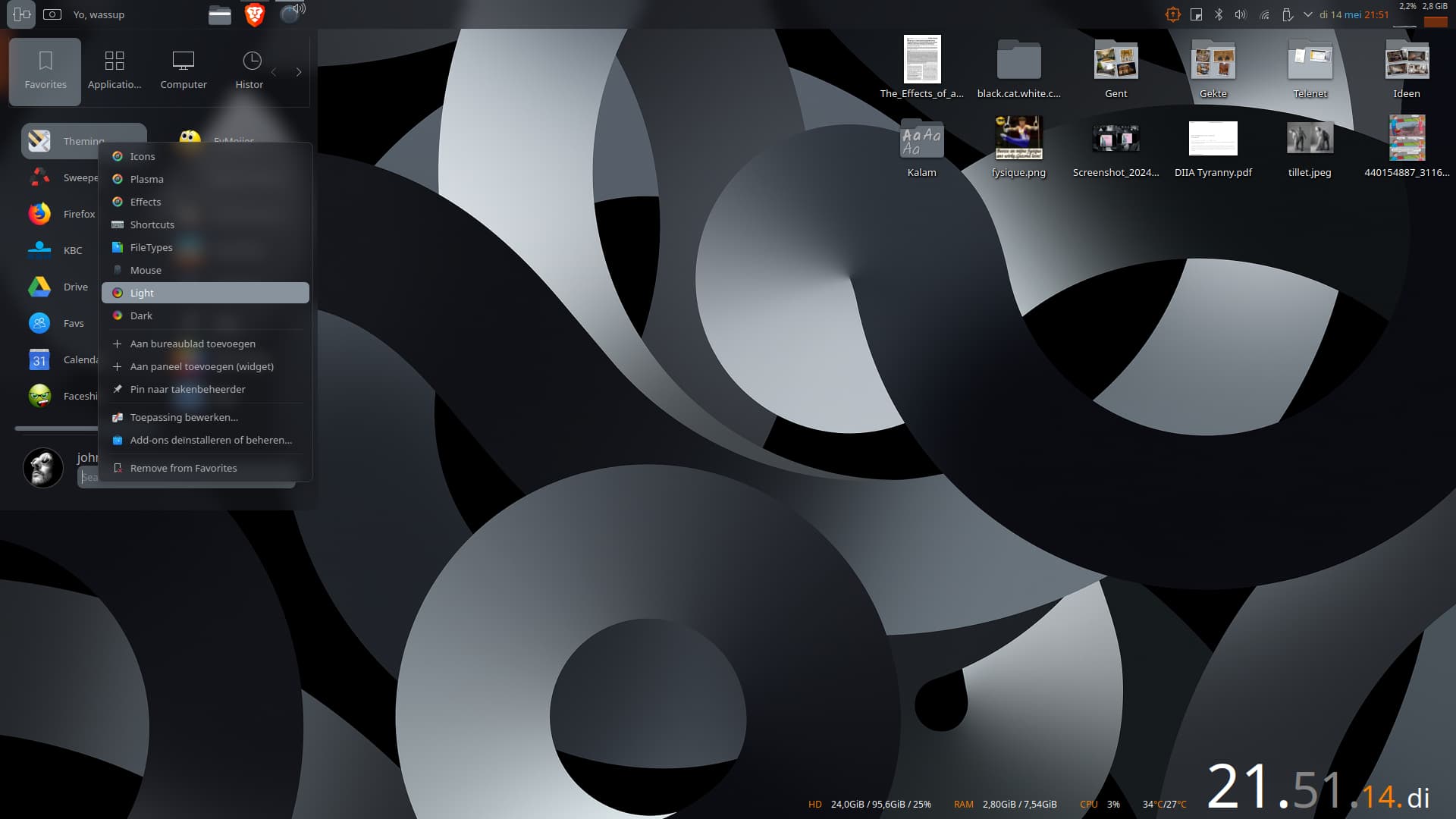Open the volume control in system tray
This screenshot has width=1456, height=819.
coord(1241,14)
